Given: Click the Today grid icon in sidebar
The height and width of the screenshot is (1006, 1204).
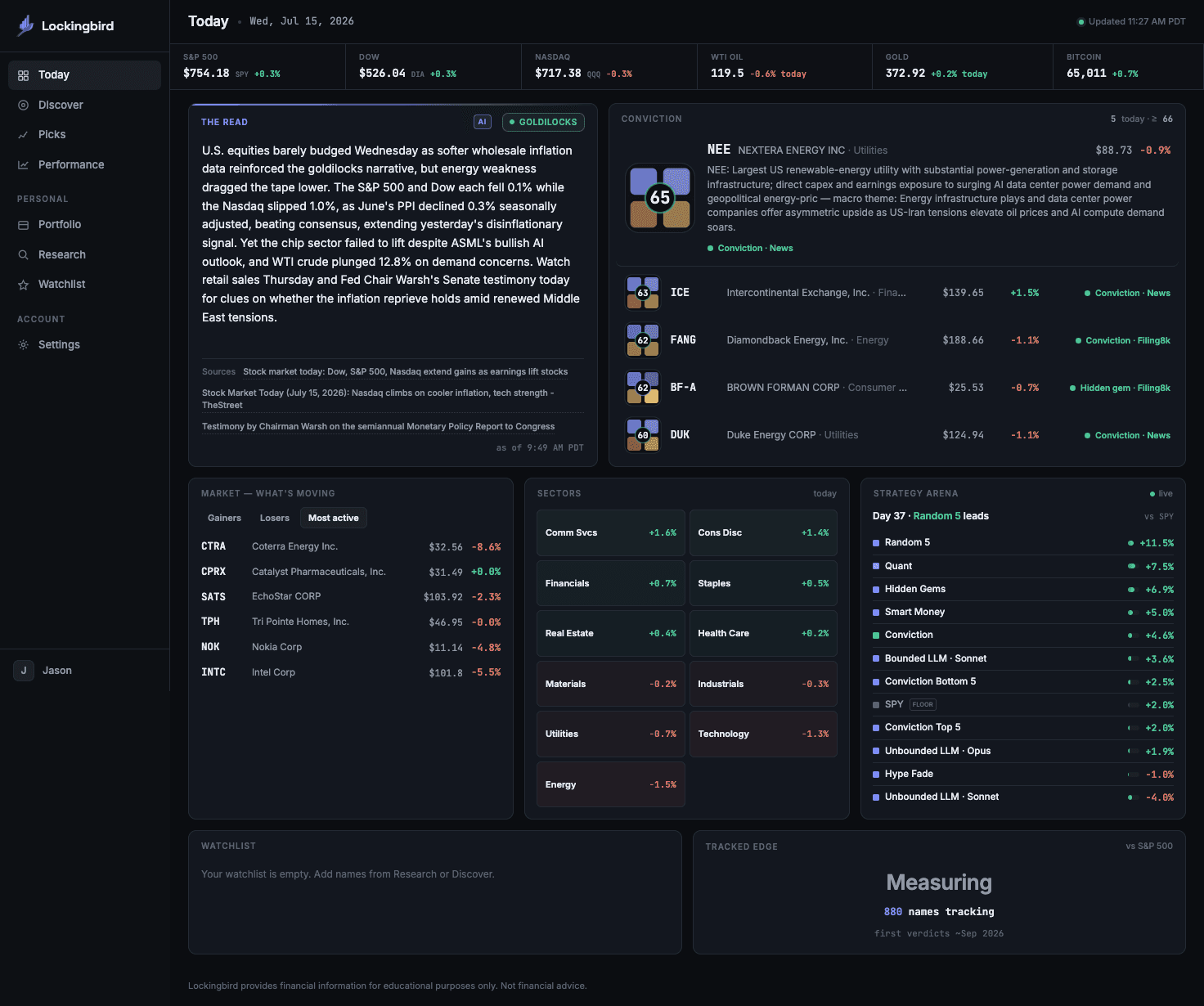Looking at the screenshot, I should point(23,75).
